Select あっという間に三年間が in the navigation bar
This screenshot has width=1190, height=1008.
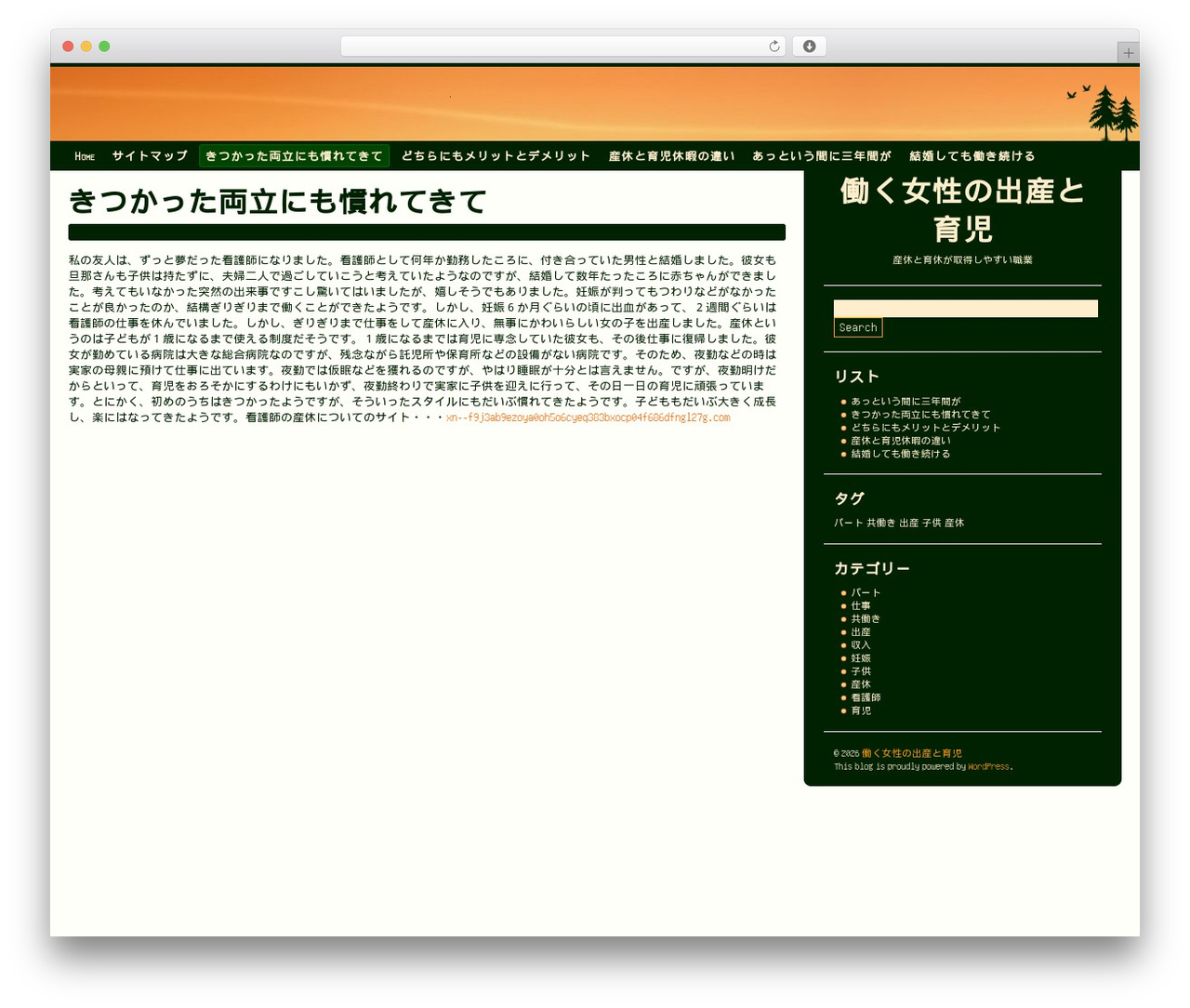pos(822,156)
